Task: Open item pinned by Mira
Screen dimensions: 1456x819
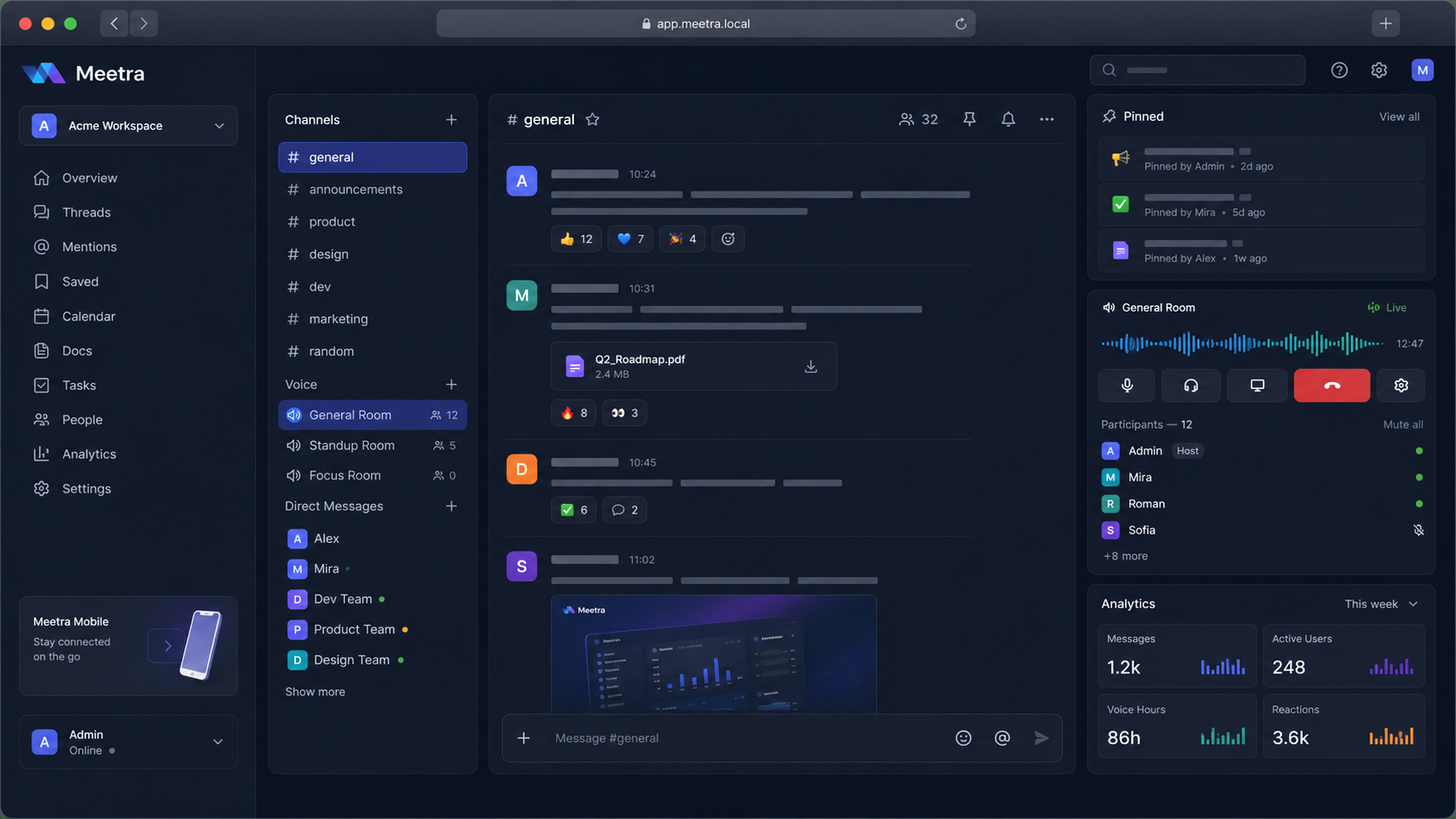Action: pyautogui.click(x=1261, y=205)
